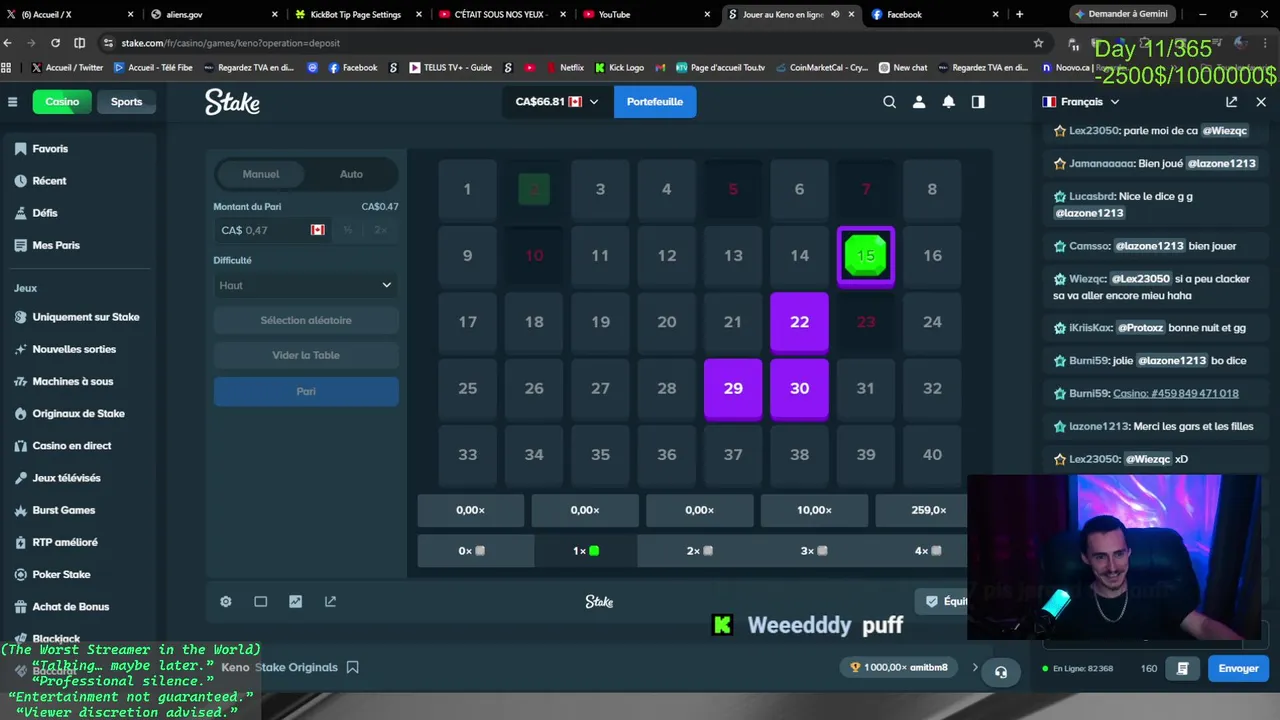The image size is (1280, 720).
Task: Open the user profile icon
Action: [919, 102]
